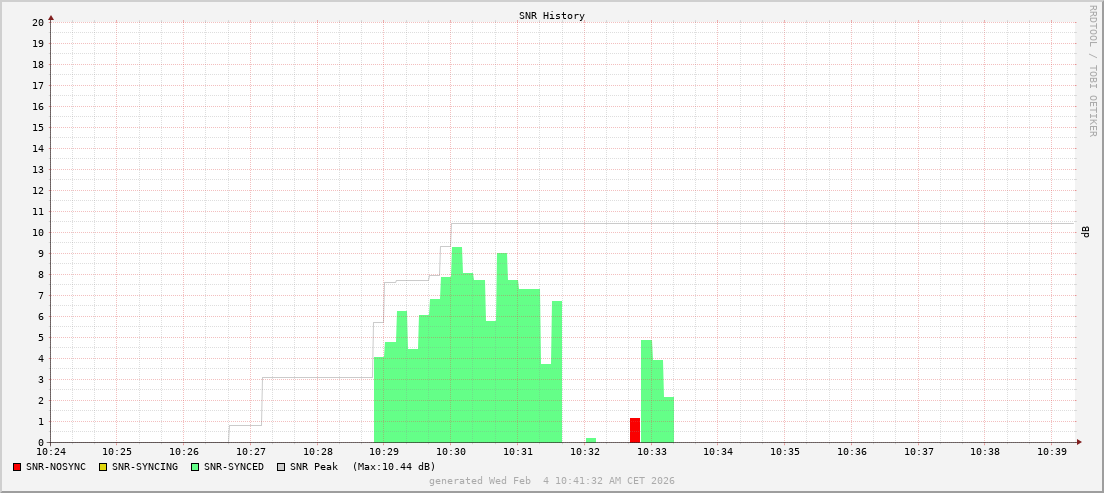This screenshot has width=1104, height=493.
Task: Select the SNR-SYNCED legend label
Action: pyautogui.click(x=234, y=467)
